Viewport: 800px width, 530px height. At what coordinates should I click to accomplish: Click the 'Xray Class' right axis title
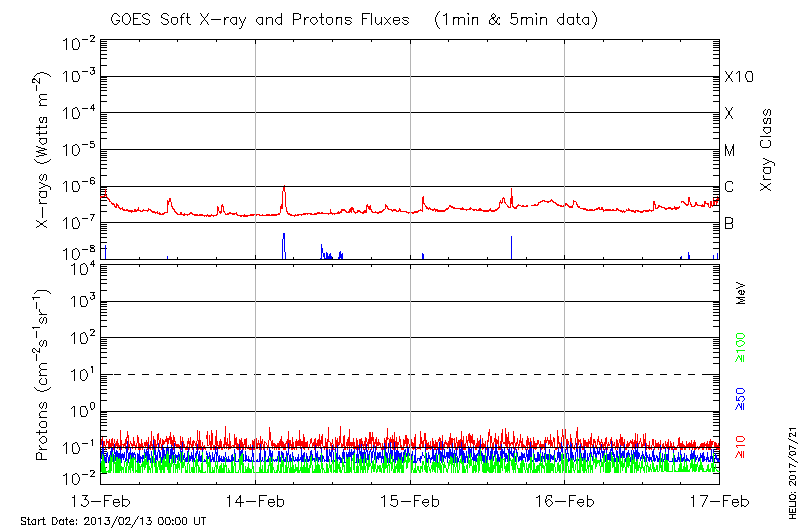(767, 150)
